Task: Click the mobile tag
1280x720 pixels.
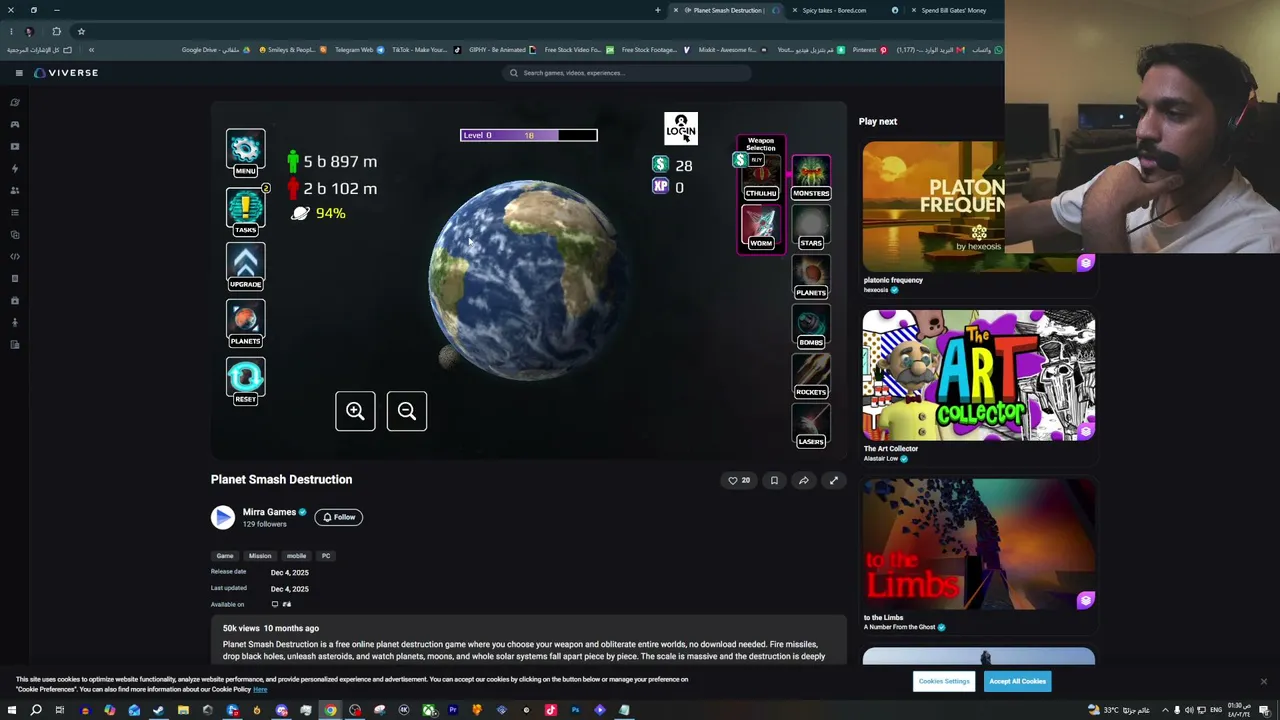Action: (x=297, y=556)
